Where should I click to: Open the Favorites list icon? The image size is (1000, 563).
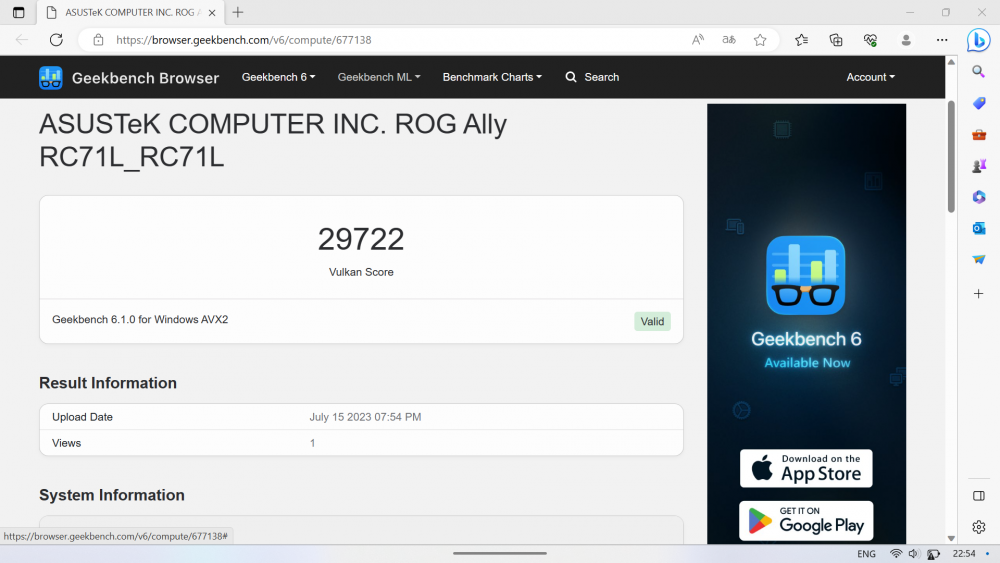[802, 40]
